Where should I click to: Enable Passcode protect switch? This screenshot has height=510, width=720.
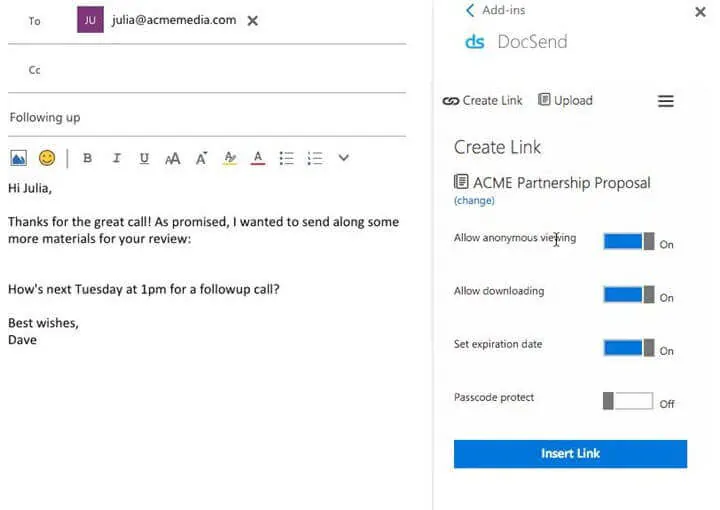(628, 401)
